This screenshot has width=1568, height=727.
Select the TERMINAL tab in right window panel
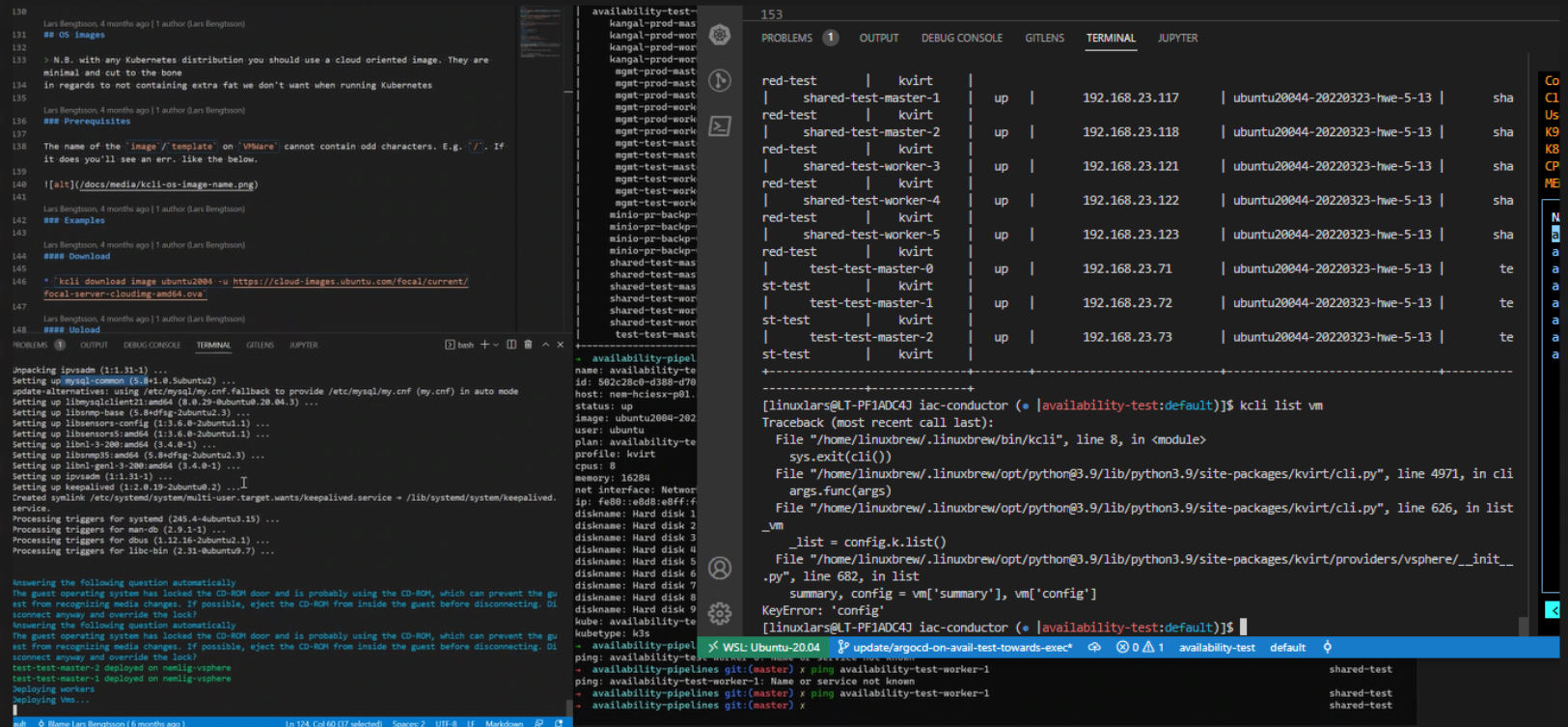[x=1111, y=38]
